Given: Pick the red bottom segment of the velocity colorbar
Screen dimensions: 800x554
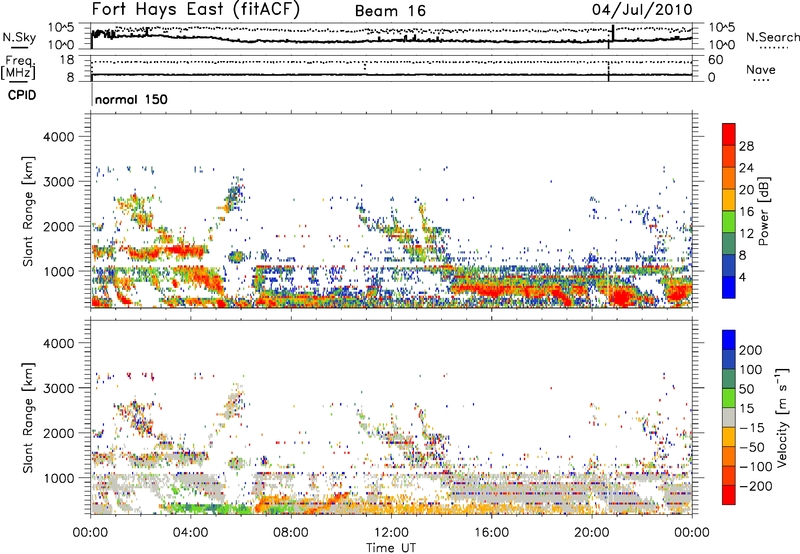Looking at the screenshot, I should pos(729,495).
